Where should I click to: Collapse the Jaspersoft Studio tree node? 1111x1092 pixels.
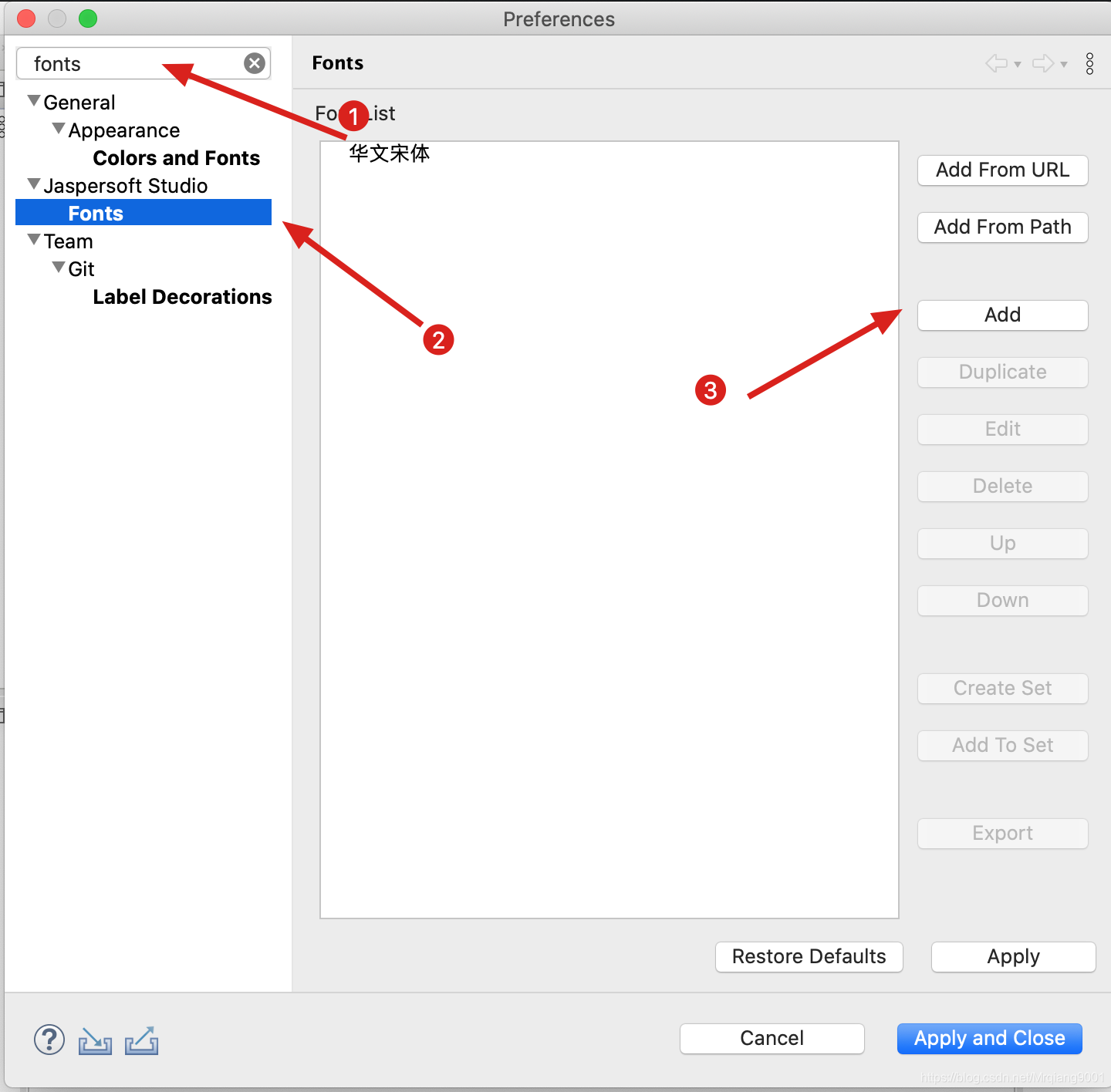[34, 184]
